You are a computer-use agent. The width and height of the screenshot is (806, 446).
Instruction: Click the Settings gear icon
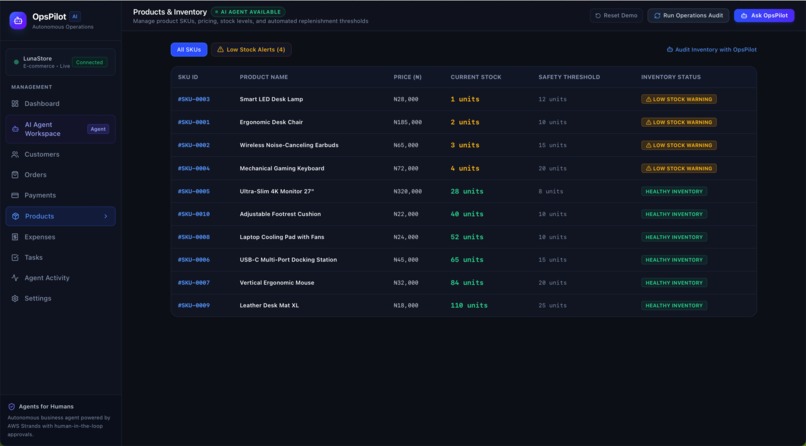[15, 299]
